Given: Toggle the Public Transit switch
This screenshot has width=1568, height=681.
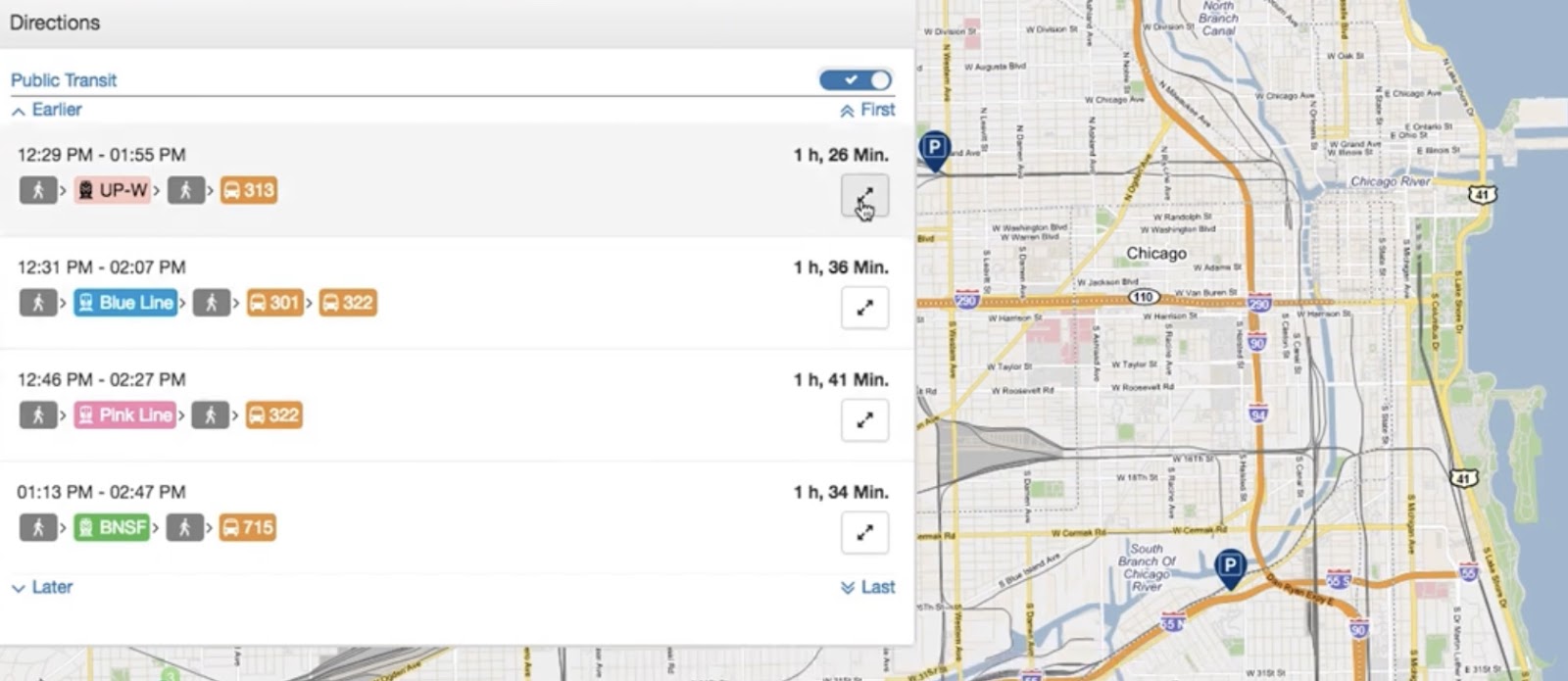Looking at the screenshot, I should [x=856, y=80].
